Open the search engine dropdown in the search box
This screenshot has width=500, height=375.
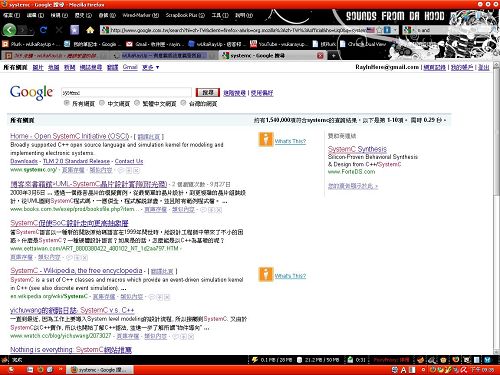tap(409, 30)
